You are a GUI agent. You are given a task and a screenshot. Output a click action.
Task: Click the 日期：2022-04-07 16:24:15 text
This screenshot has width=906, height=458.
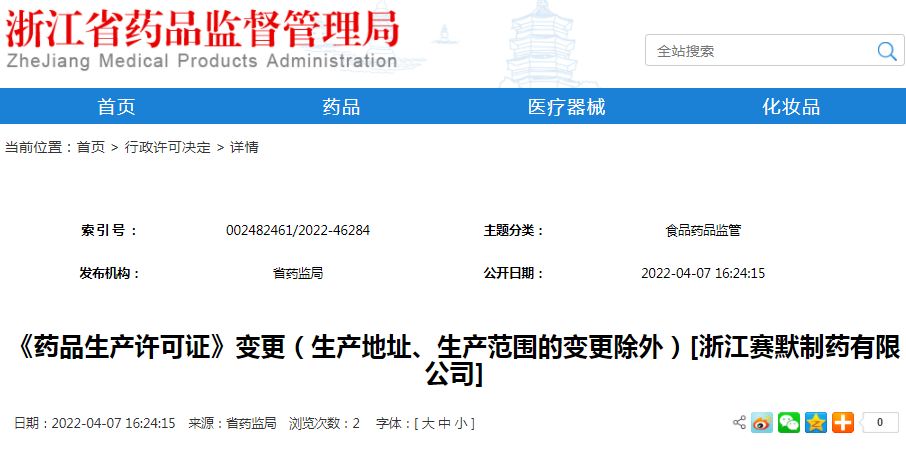(x=94, y=423)
